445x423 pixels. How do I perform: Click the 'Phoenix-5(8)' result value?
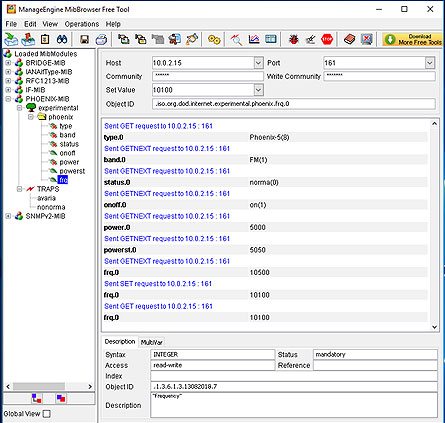(269, 137)
